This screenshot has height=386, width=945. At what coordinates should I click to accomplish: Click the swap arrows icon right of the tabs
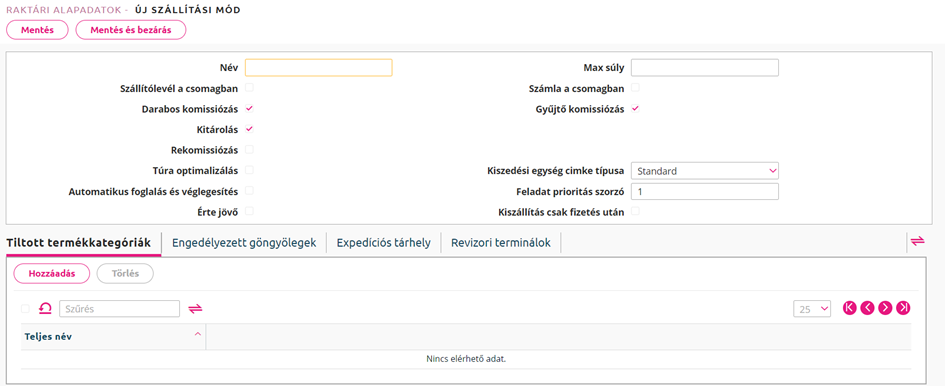coord(917,241)
